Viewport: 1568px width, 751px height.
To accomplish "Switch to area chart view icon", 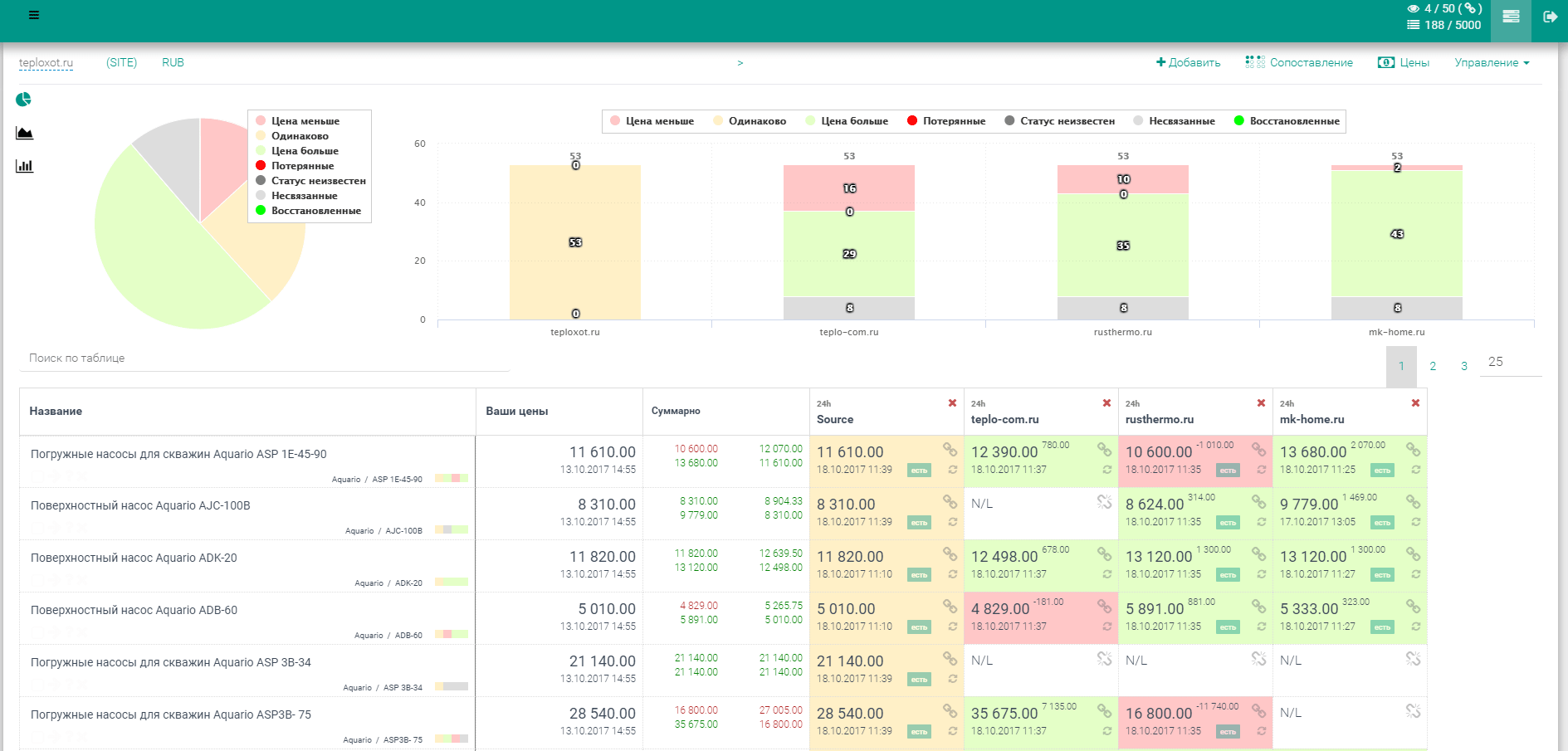I will pos(24,133).
